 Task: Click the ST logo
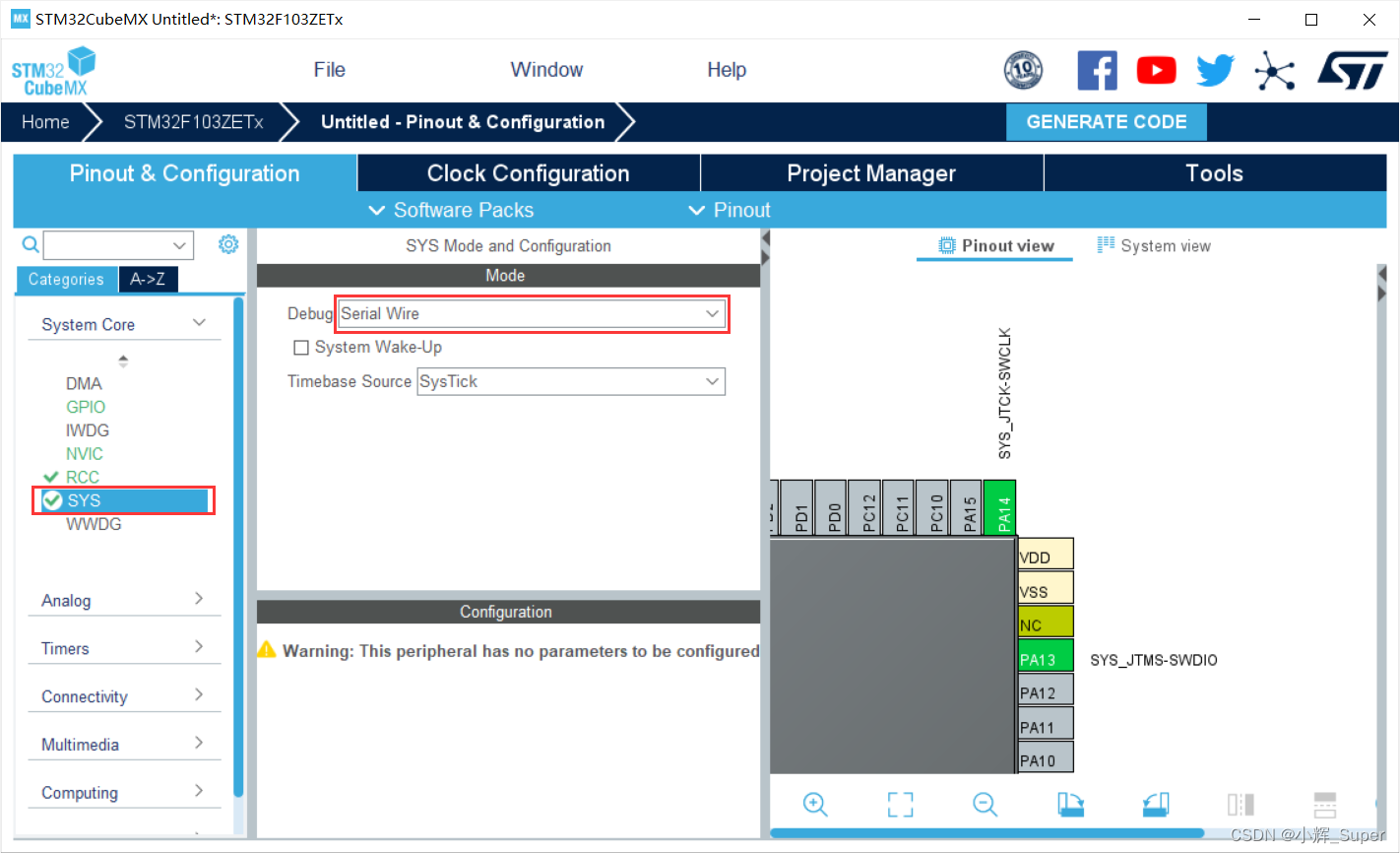[x=1353, y=71]
